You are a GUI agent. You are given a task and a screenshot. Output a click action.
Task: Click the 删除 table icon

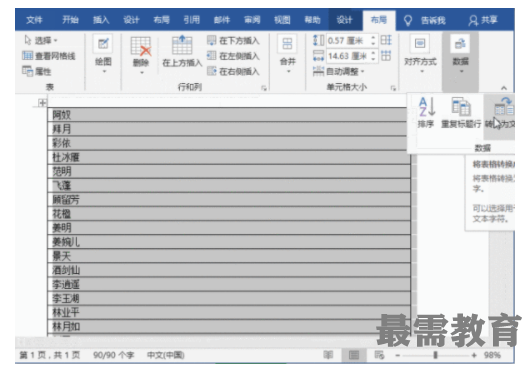tap(141, 46)
